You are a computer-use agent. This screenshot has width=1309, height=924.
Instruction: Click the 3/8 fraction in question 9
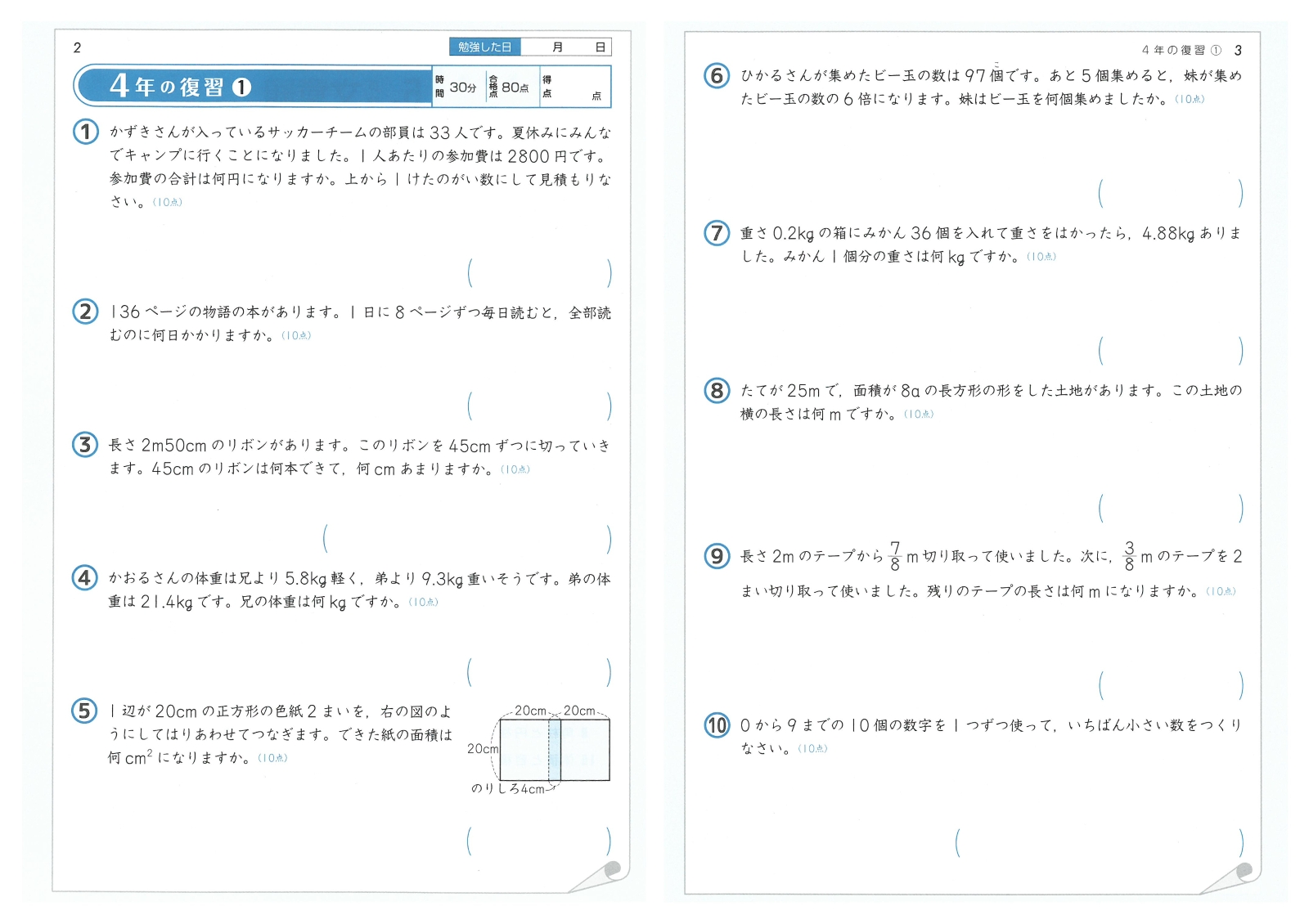pos(1130,556)
